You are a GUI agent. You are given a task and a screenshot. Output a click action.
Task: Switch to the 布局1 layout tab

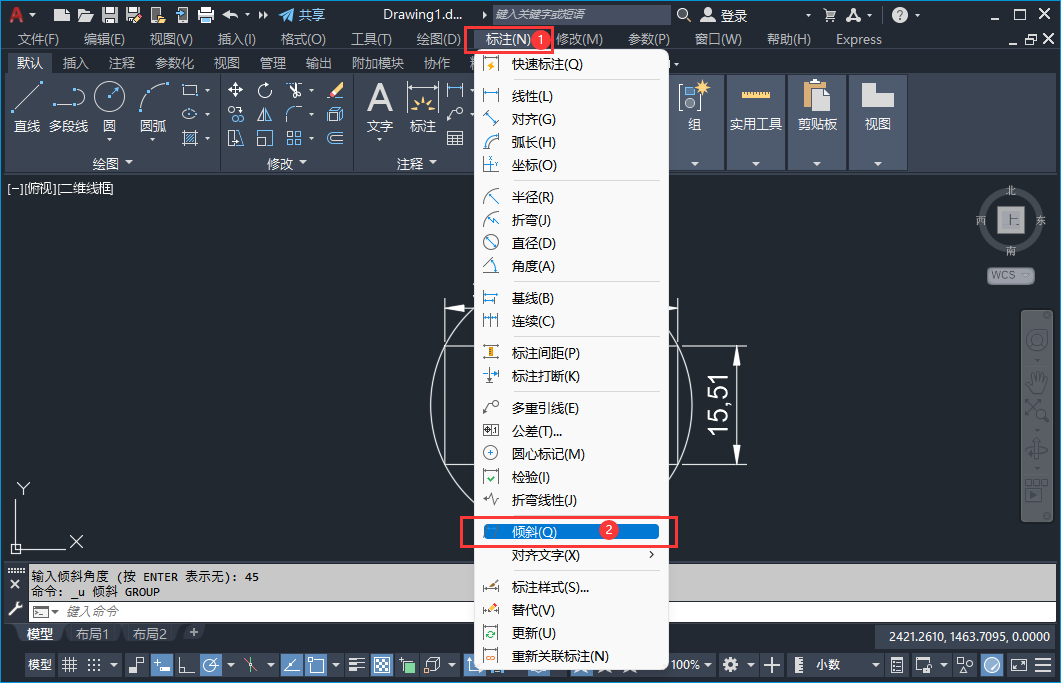click(x=92, y=634)
